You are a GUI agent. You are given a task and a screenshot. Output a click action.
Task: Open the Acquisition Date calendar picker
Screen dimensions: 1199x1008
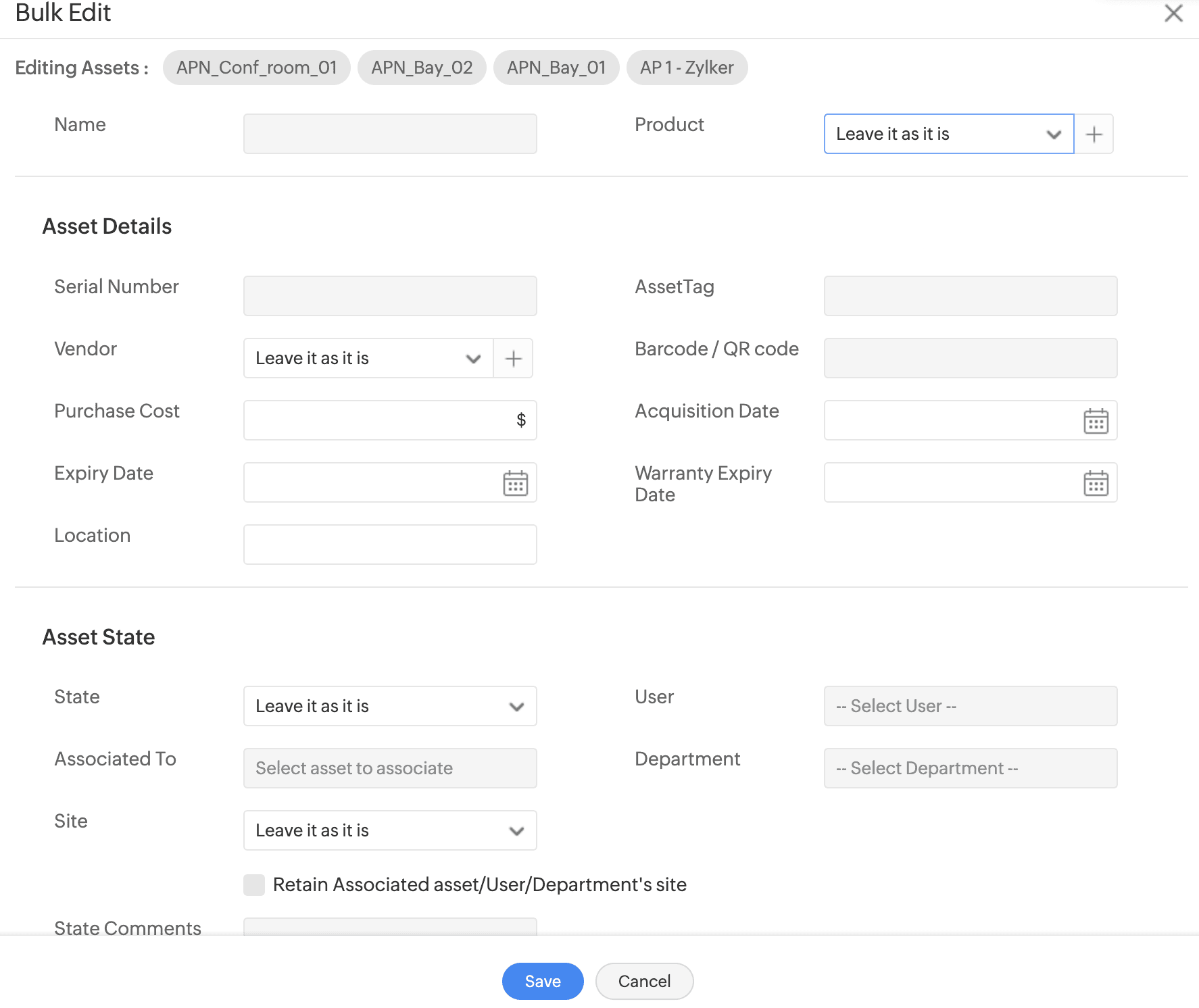click(x=1095, y=421)
